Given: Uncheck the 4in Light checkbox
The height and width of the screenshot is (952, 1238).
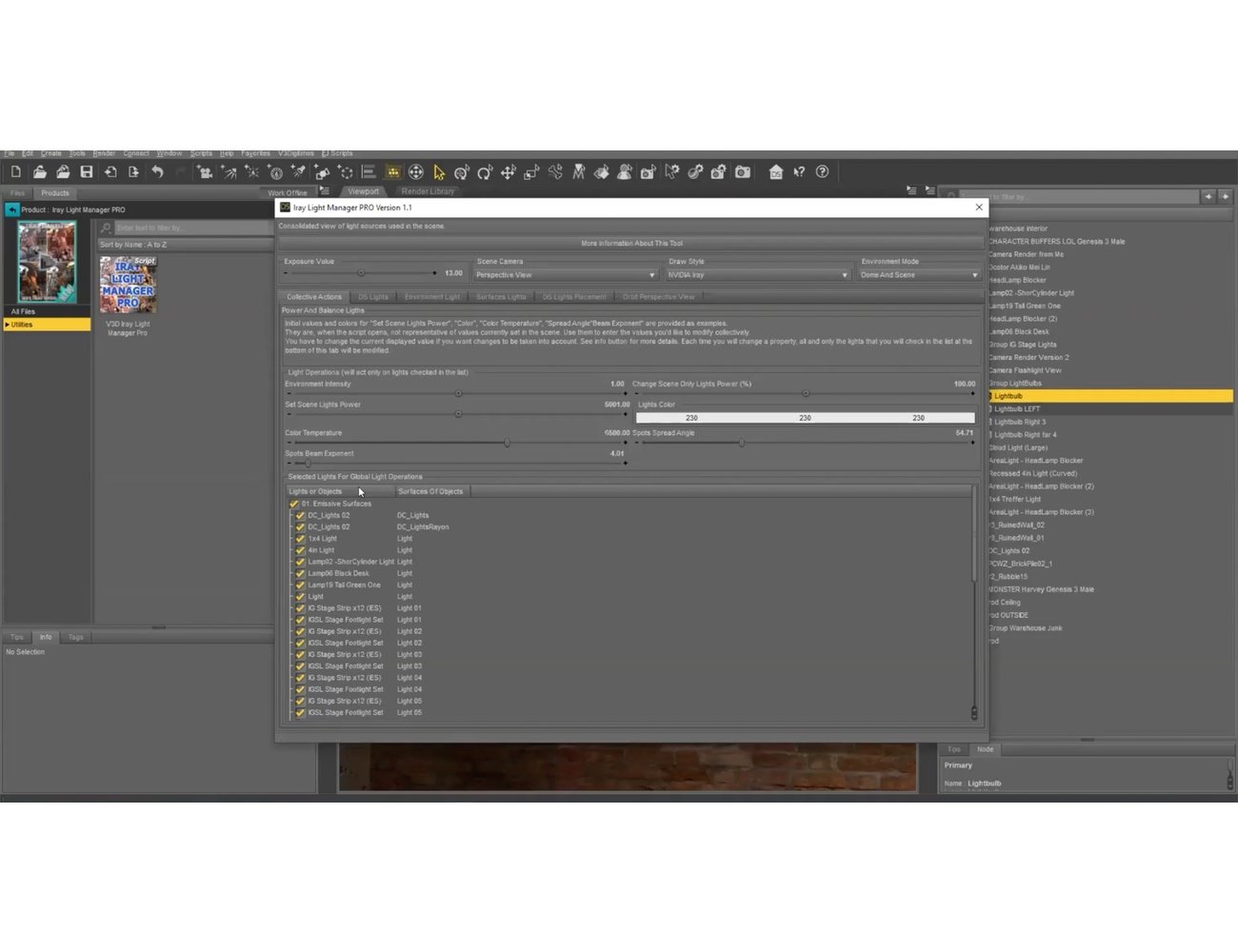Looking at the screenshot, I should [300, 550].
